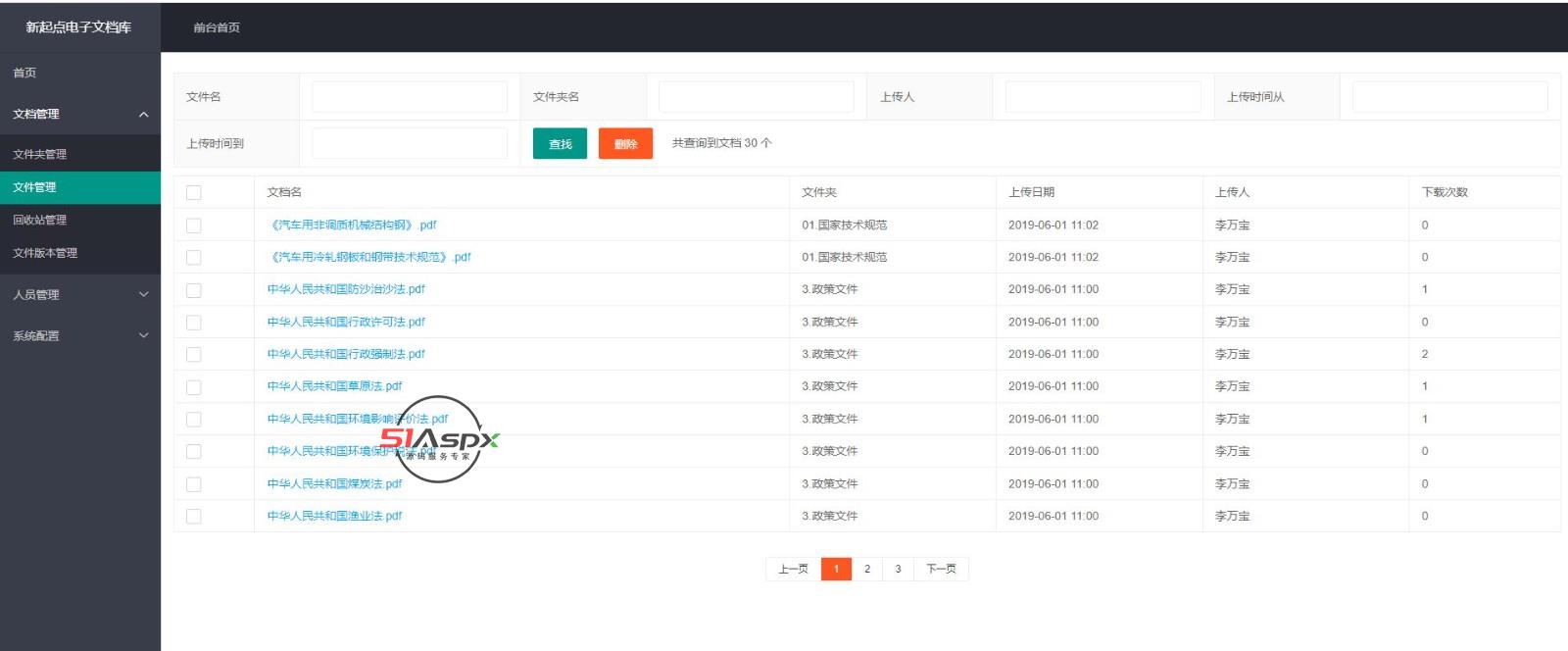Click the 上传人 column header
Screen dimensions: 1568x651
(1233, 192)
